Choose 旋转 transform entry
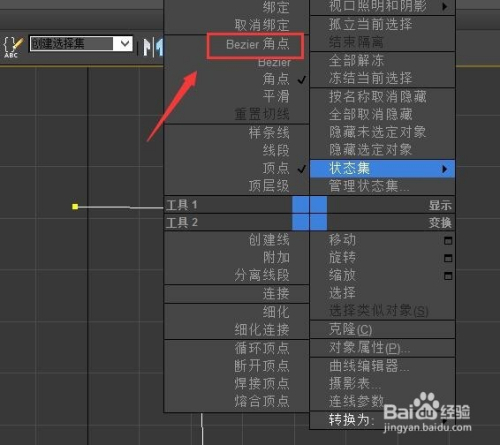The image size is (500, 445). [x=342, y=258]
